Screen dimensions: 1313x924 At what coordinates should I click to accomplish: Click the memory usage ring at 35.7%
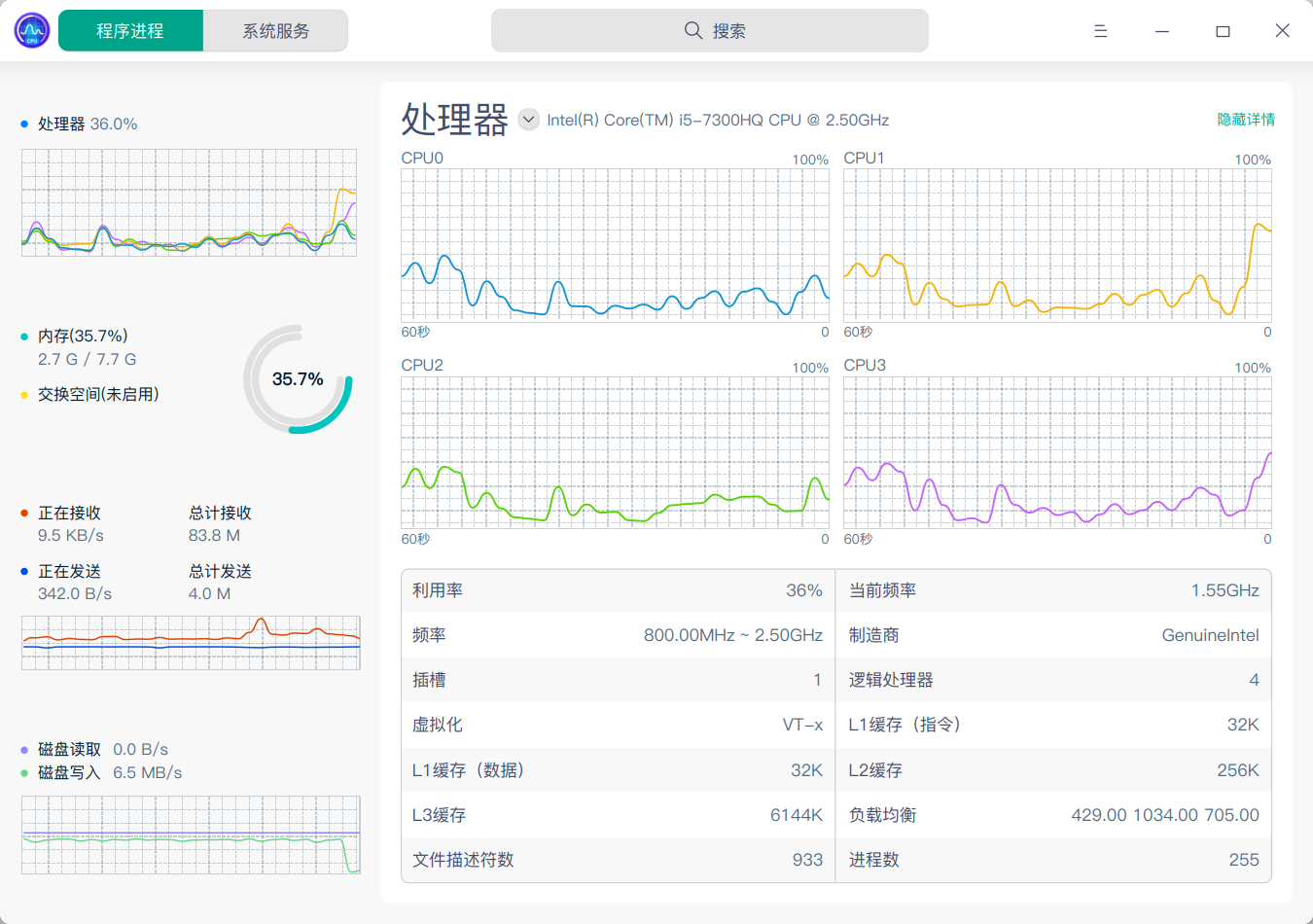click(298, 379)
